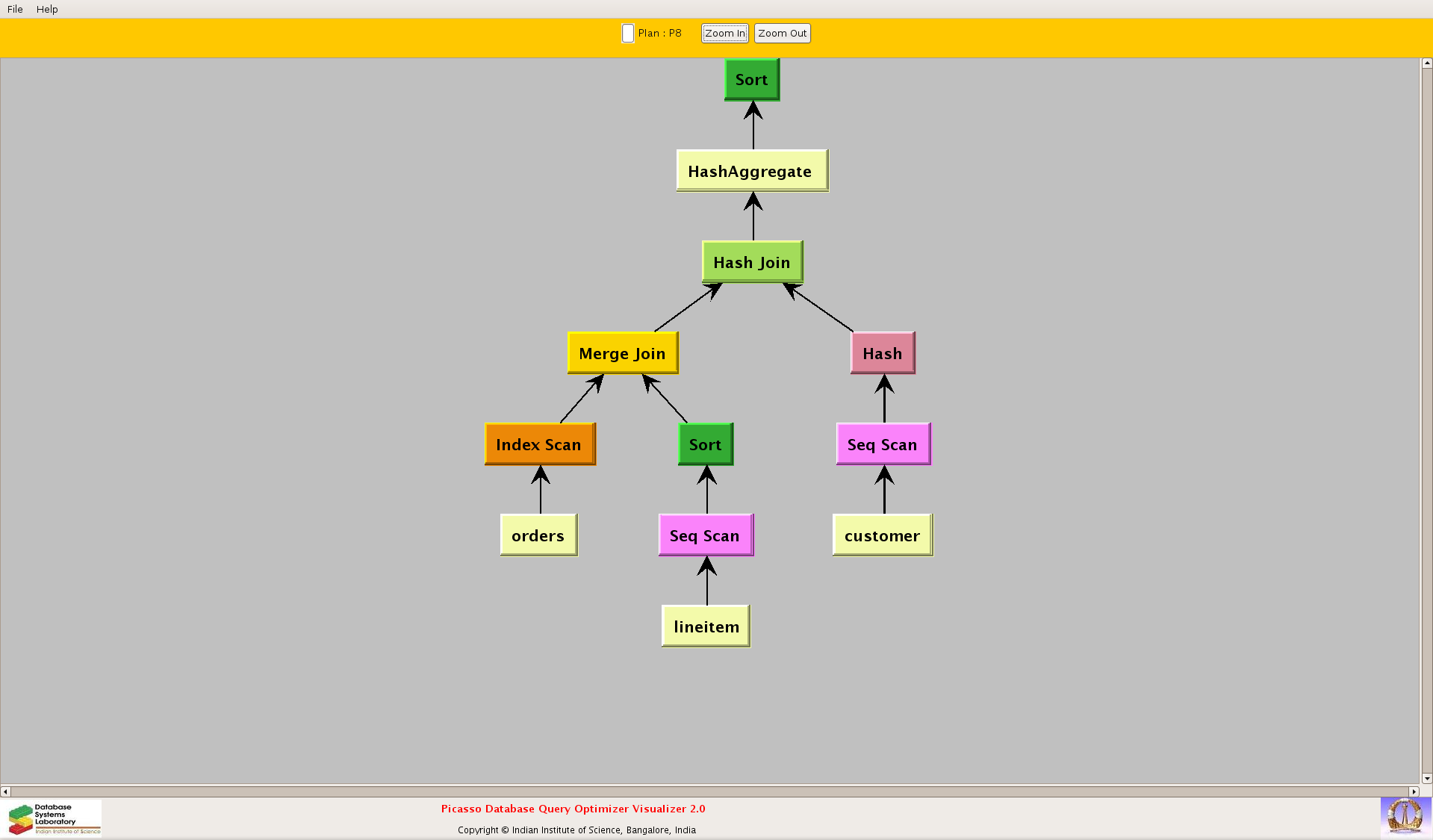The image size is (1433, 840).
Task: Open the Help menu
Action: pyautogui.click(x=47, y=9)
